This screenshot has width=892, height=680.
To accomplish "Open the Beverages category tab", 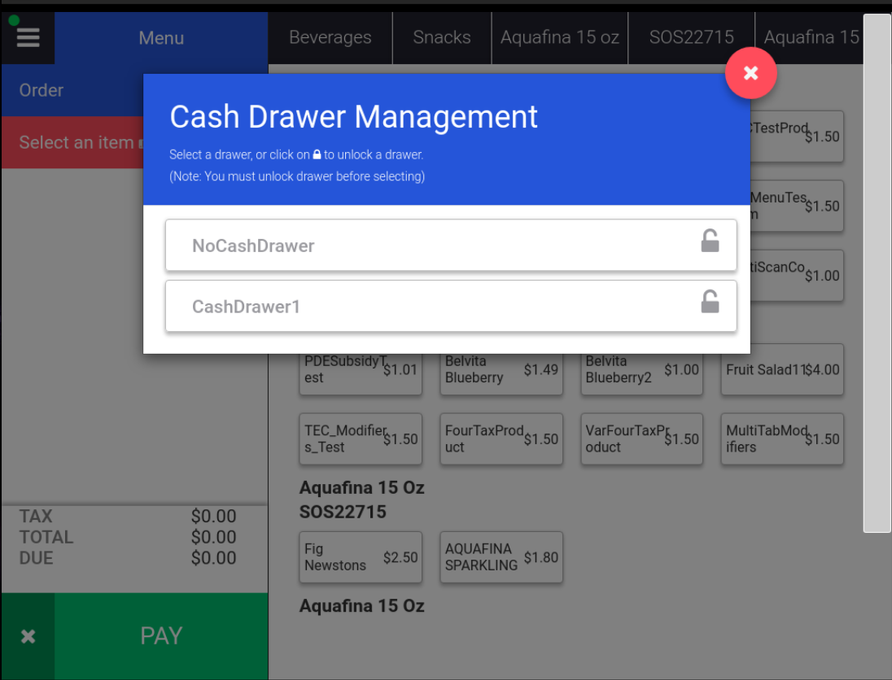I will (330, 38).
